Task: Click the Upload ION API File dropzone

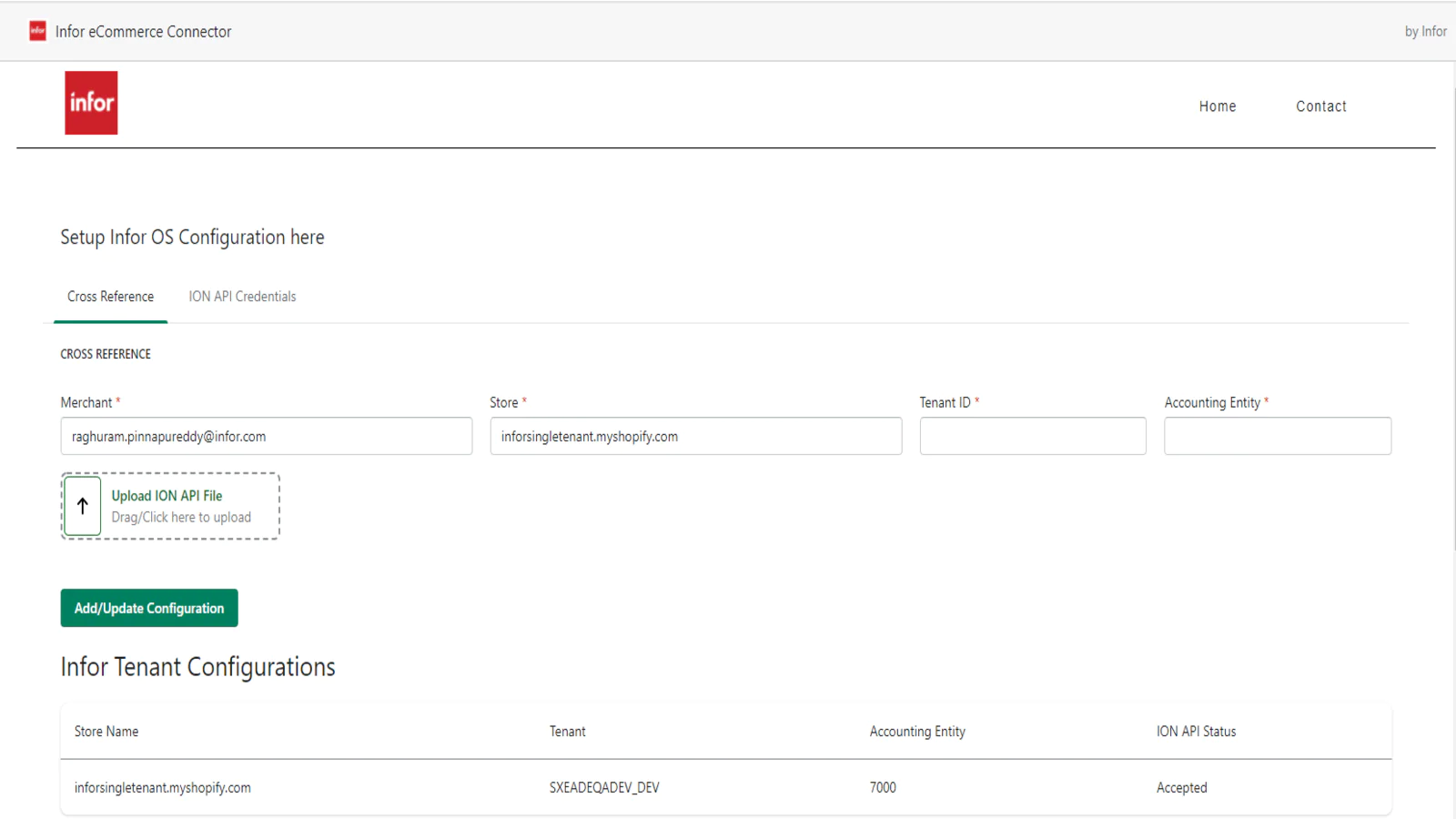Action: 170,506
